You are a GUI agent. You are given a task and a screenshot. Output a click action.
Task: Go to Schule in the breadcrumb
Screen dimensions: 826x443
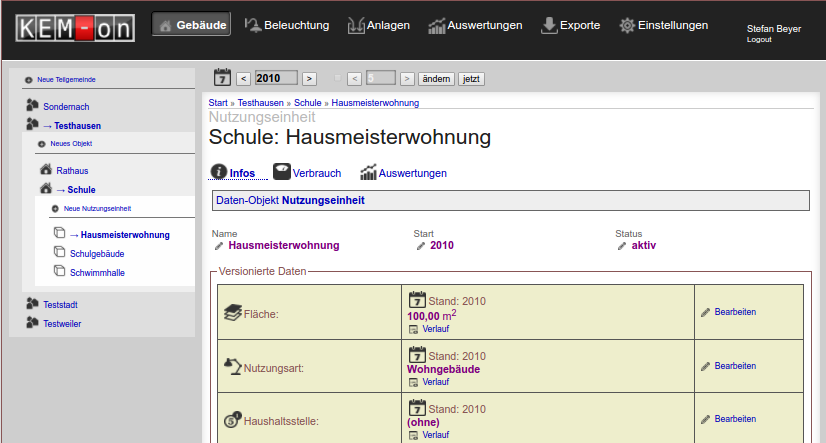(x=308, y=103)
